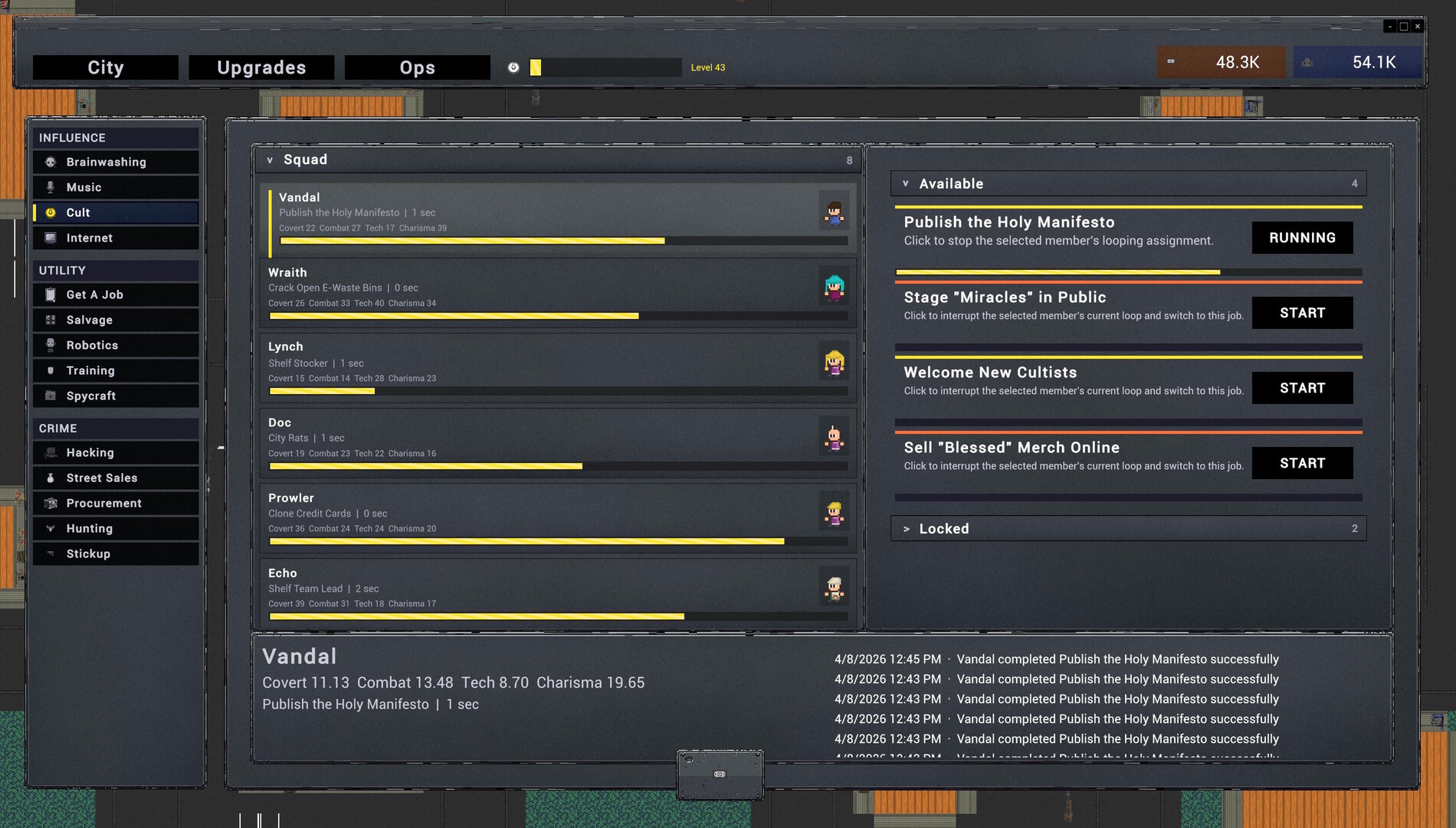
Task: Start Stage "Miracles" in Public job
Action: tap(1301, 313)
